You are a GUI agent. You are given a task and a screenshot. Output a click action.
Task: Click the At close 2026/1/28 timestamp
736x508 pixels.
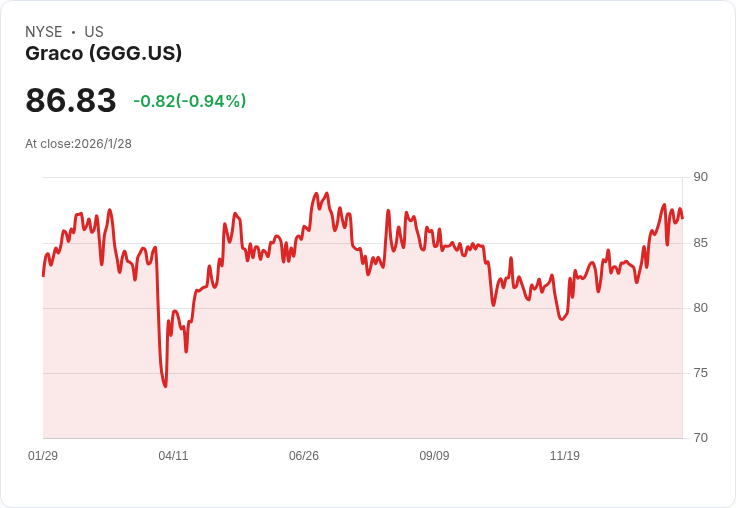pos(79,144)
